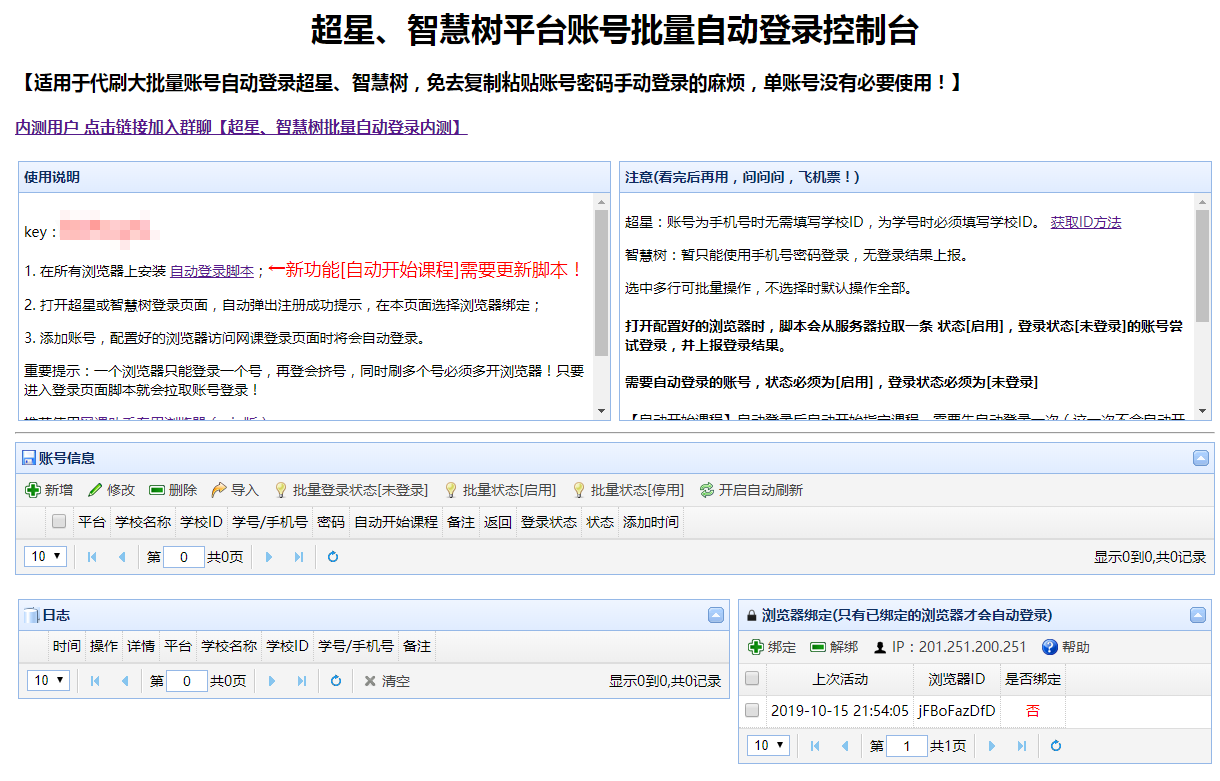This screenshot has height=781, width=1220.
Task: Click the 否 binding status cell
Action: tap(1033, 711)
